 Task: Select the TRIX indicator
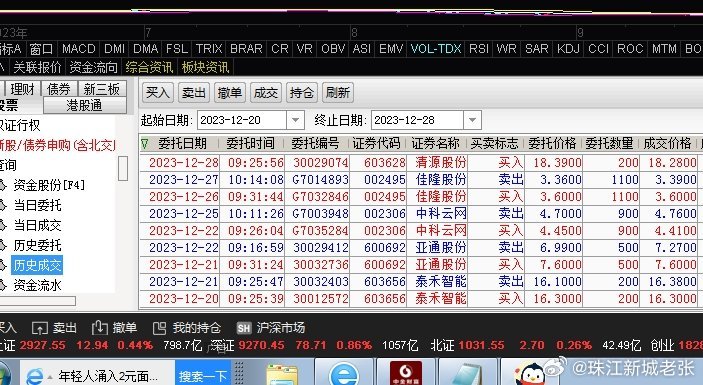point(209,48)
